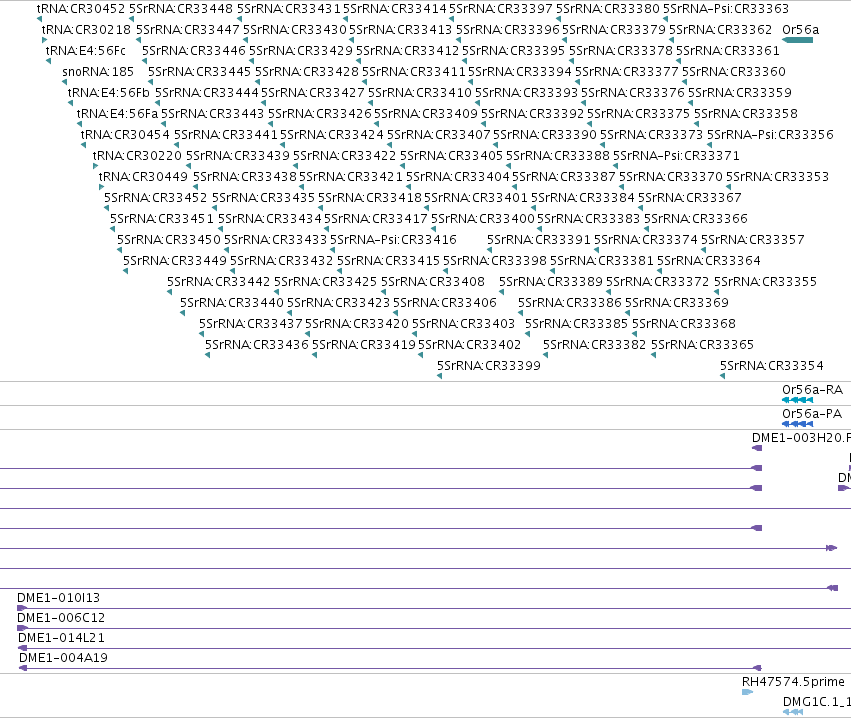Click the DME1-003H20 clone label
851x718 pixels.
pos(801,438)
